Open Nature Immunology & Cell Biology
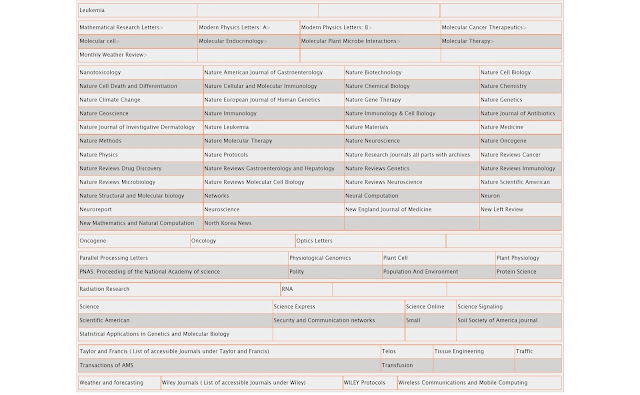 (390, 113)
